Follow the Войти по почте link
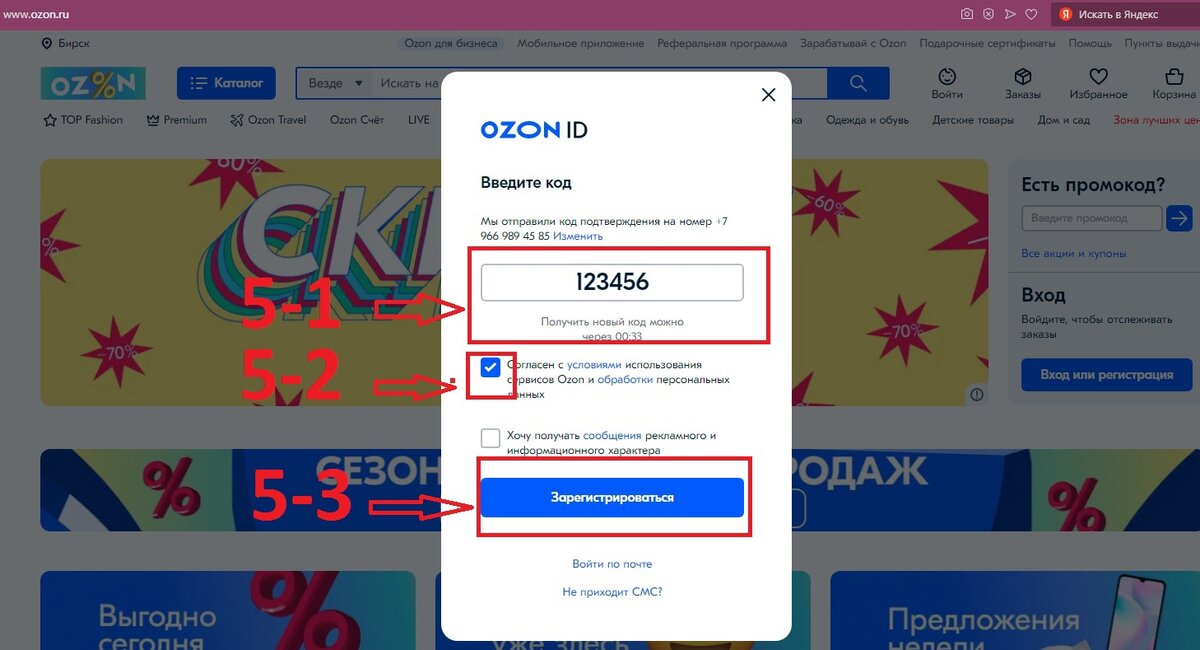 click(612, 564)
